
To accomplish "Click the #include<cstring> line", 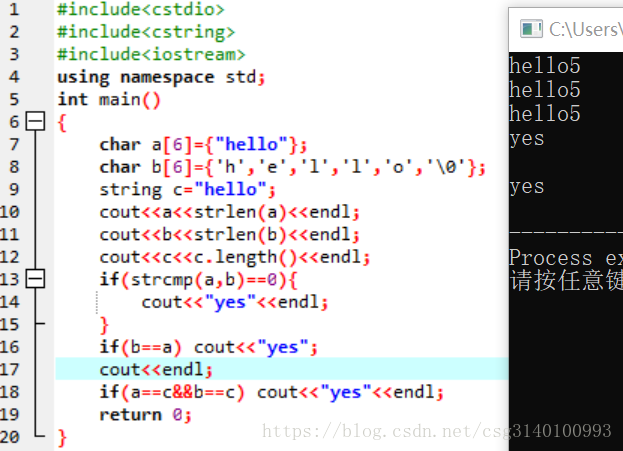I will [x=146, y=32].
